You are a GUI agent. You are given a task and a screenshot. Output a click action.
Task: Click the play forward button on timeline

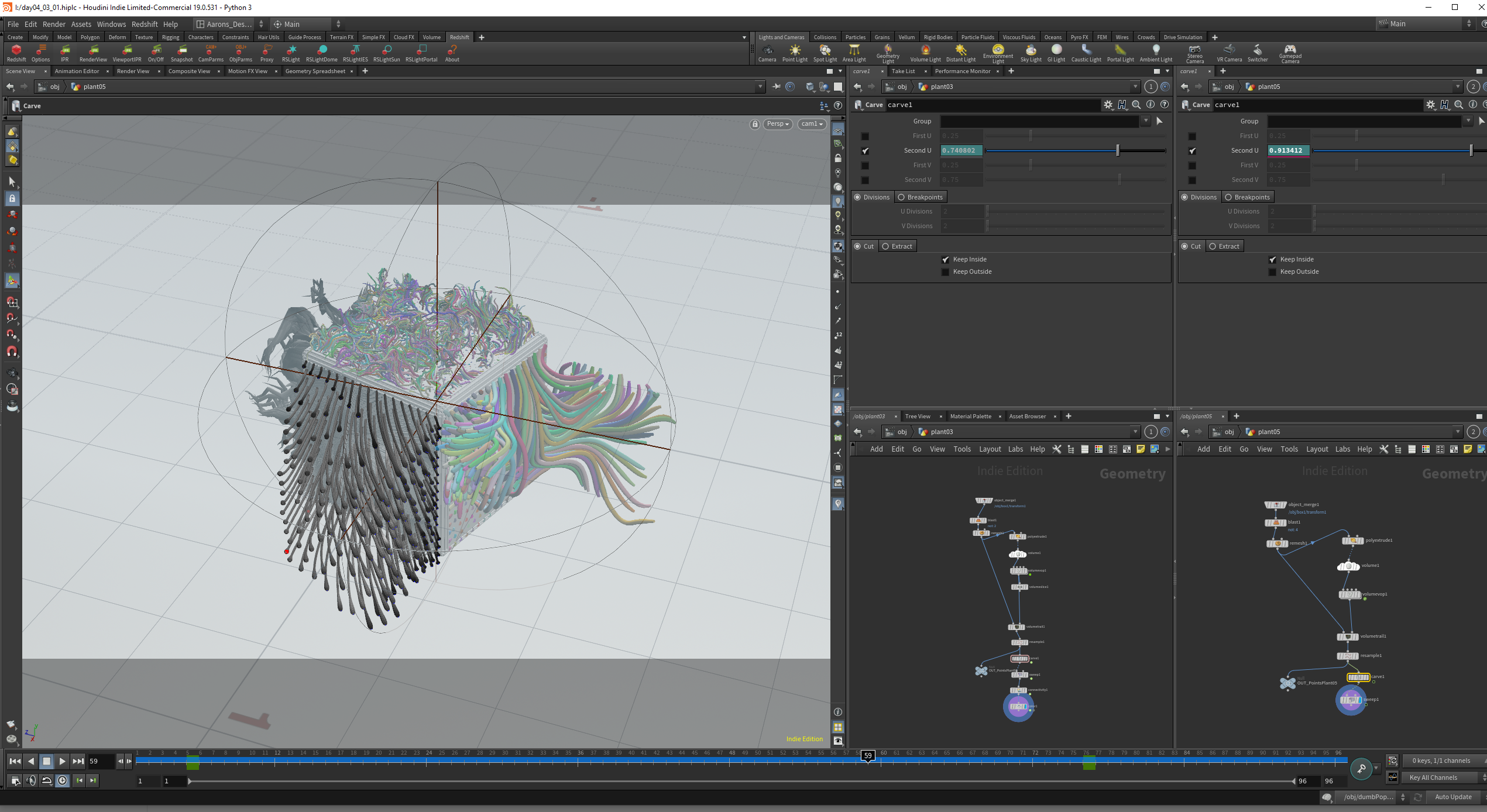[x=62, y=761]
